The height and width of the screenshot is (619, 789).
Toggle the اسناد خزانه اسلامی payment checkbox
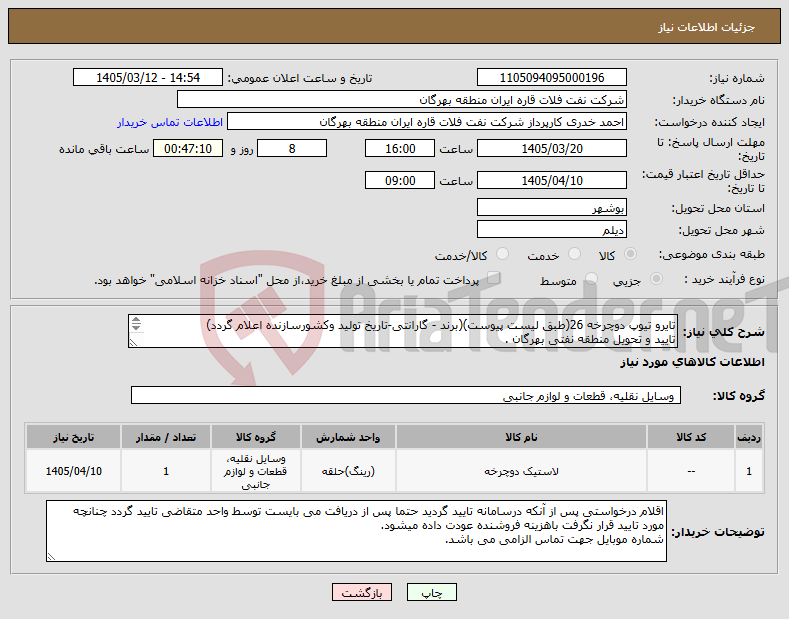494,278
